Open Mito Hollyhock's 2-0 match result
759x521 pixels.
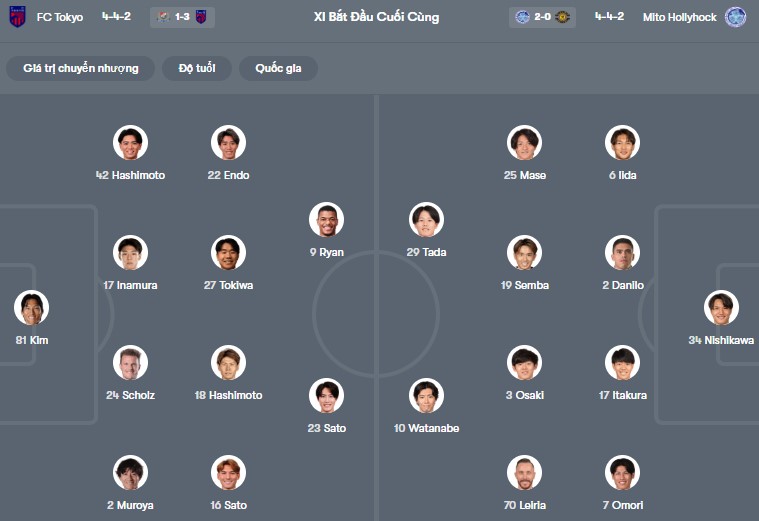point(543,17)
